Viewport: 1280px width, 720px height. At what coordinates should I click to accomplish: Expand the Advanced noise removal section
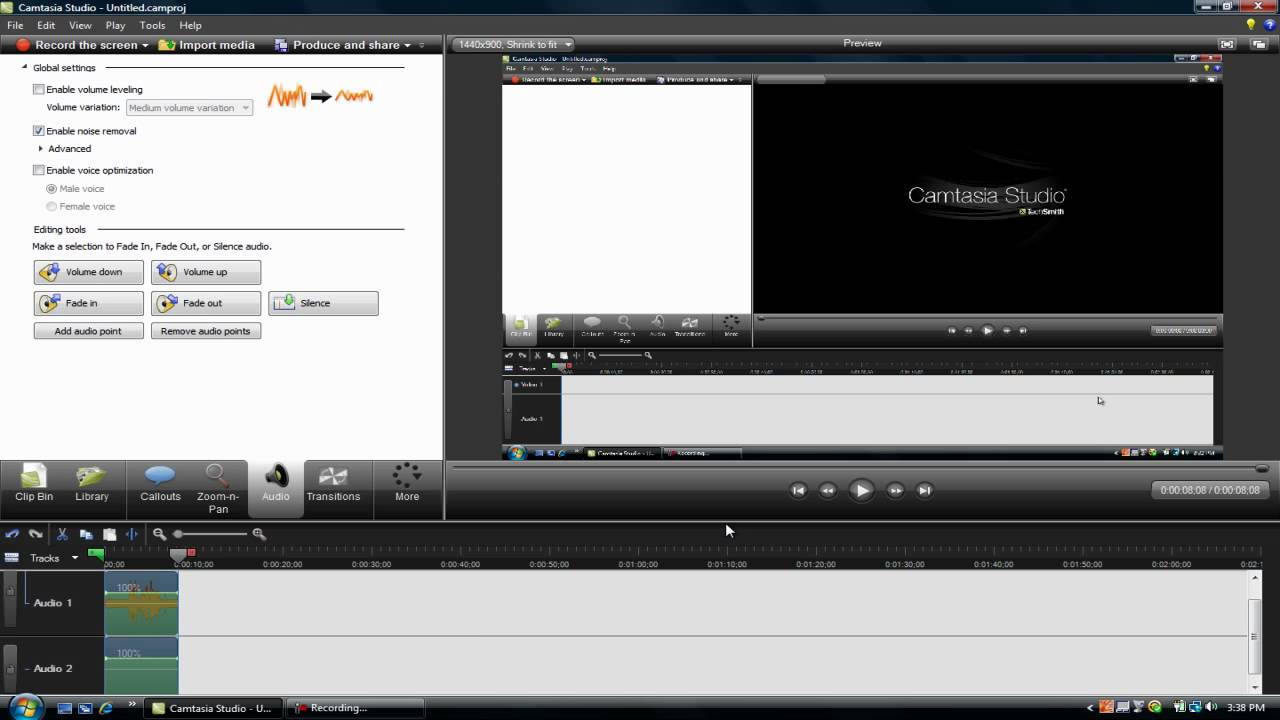coord(41,148)
